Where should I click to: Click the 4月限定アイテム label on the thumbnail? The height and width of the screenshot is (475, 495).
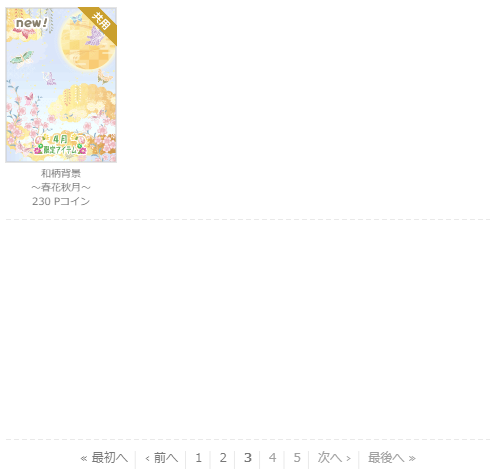point(60,144)
